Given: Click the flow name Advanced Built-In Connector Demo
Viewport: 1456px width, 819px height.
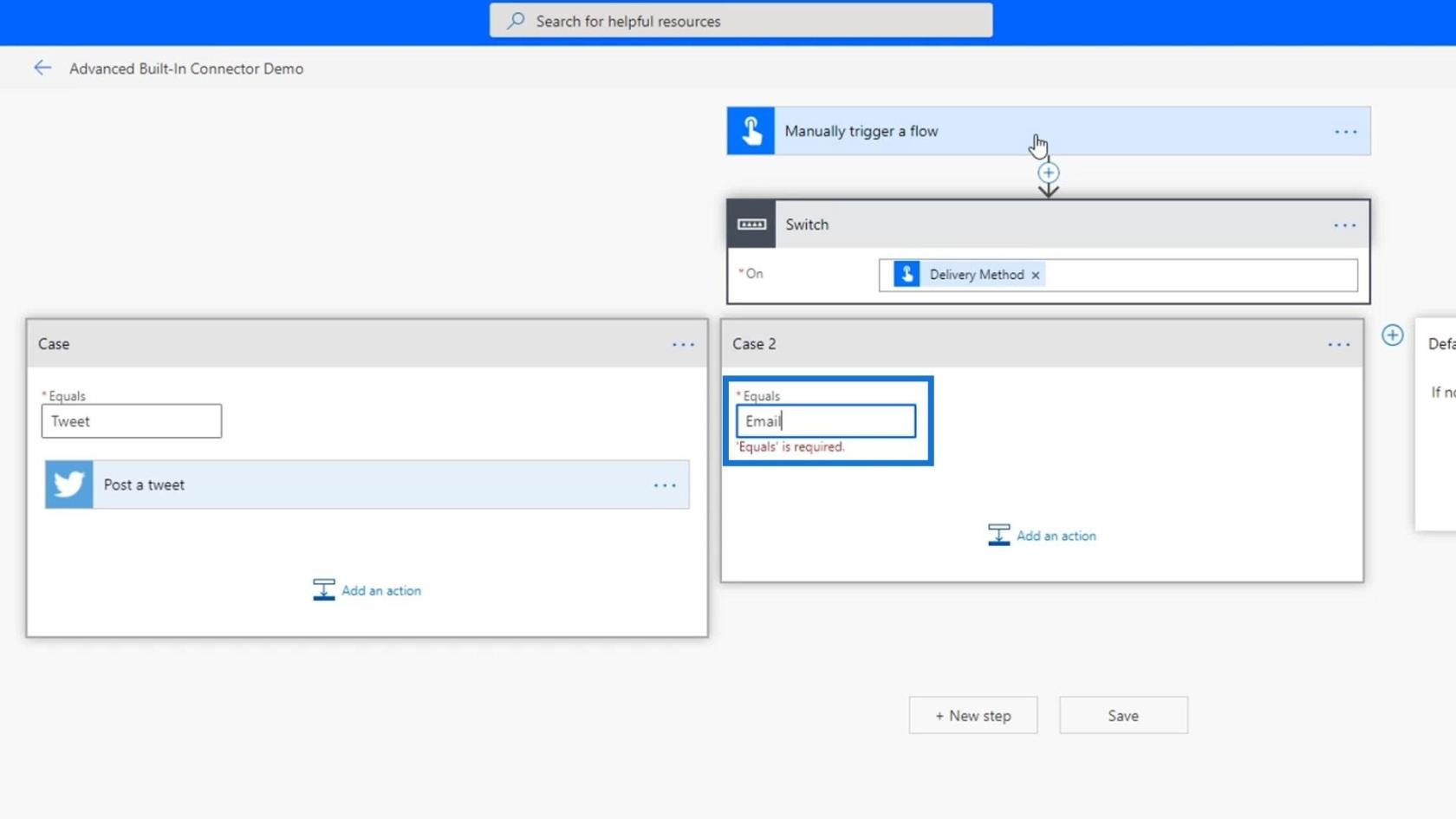Looking at the screenshot, I should pos(186,68).
